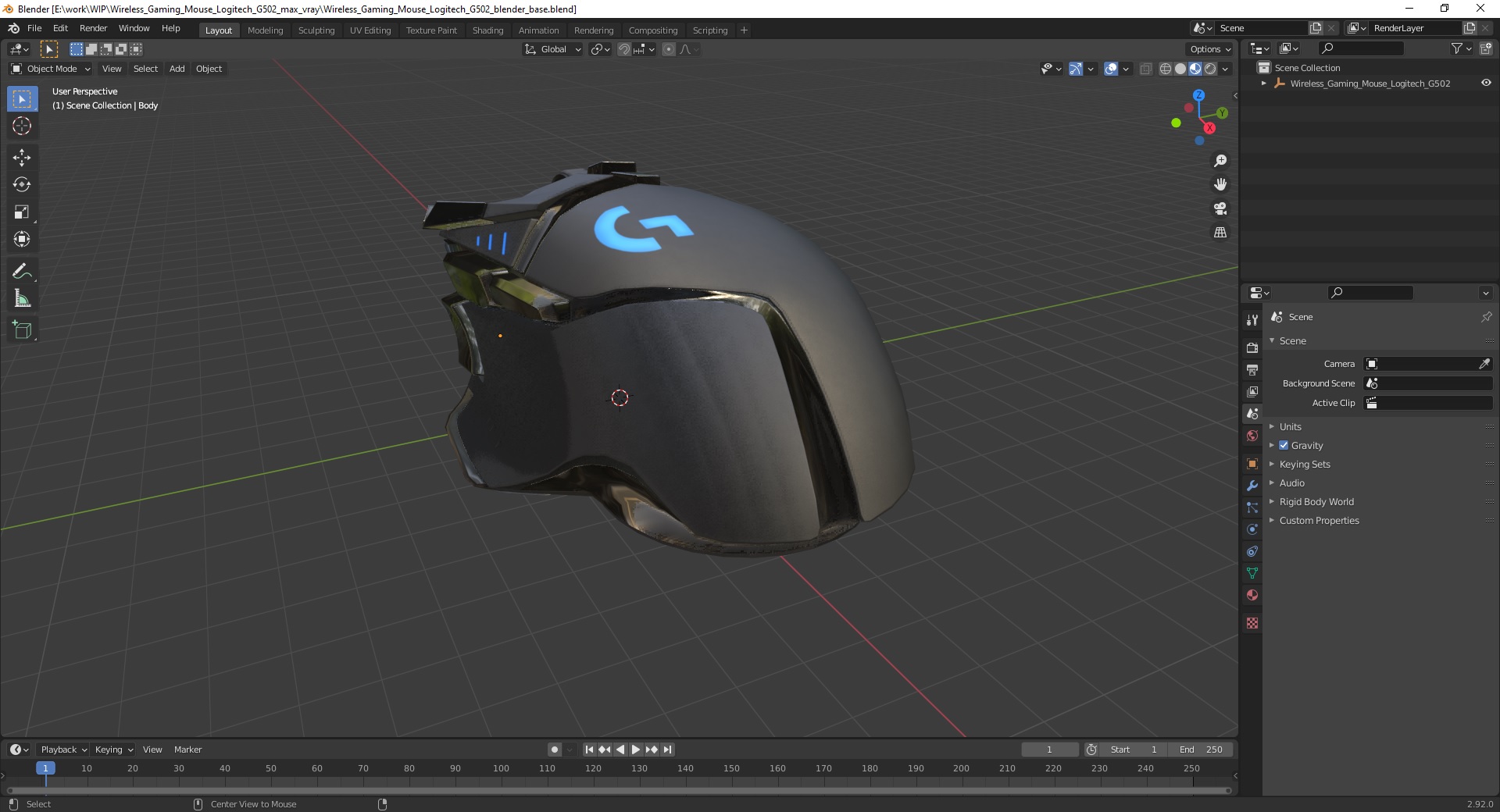Switch to the Modeling workspace tab
The height and width of the screenshot is (812, 1500).
pyautogui.click(x=265, y=30)
